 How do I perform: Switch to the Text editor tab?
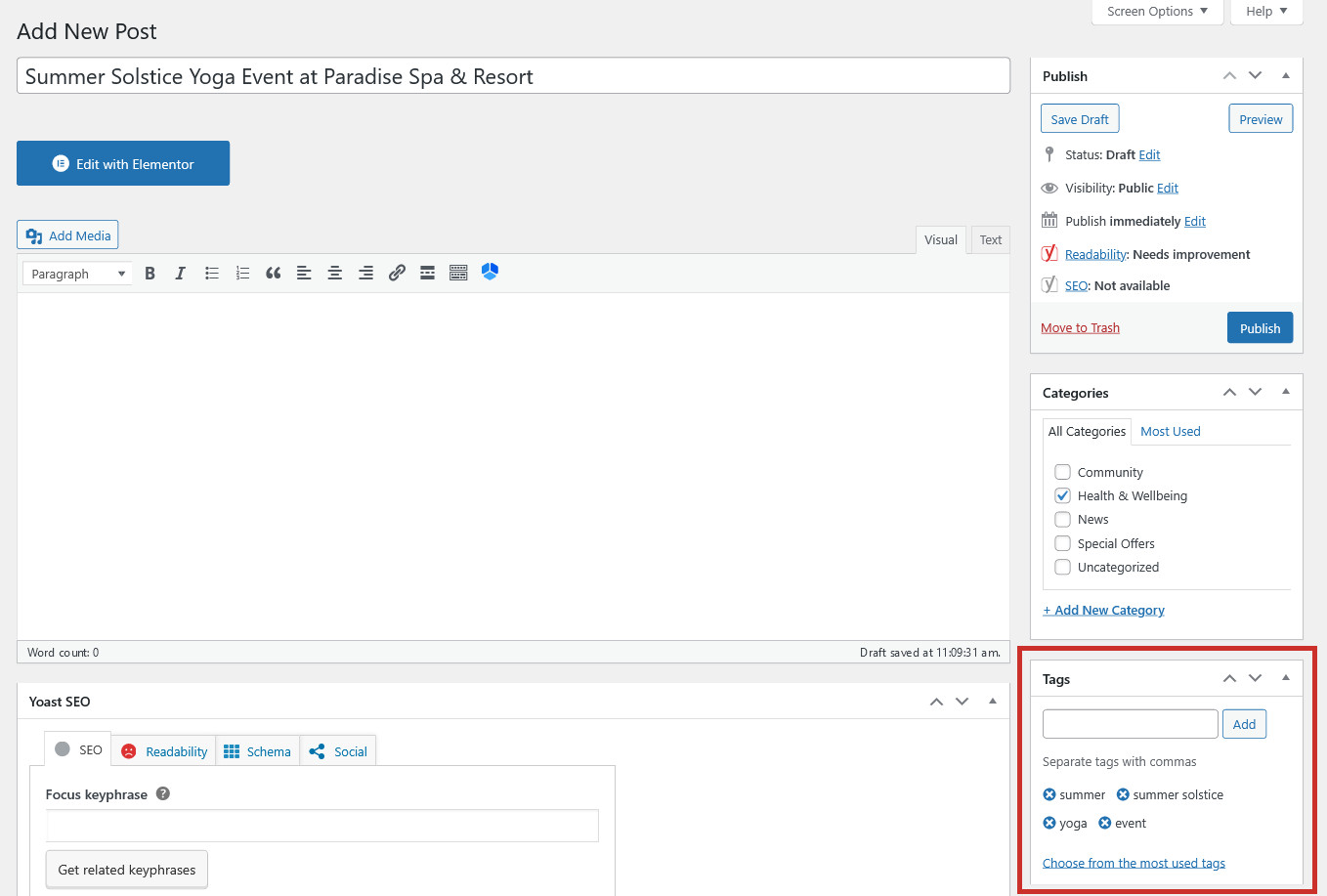click(990, 240)
